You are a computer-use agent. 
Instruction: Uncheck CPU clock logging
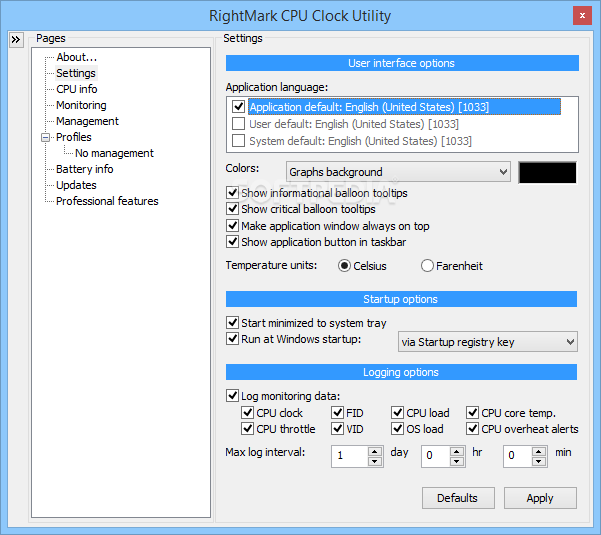(248, 413)
